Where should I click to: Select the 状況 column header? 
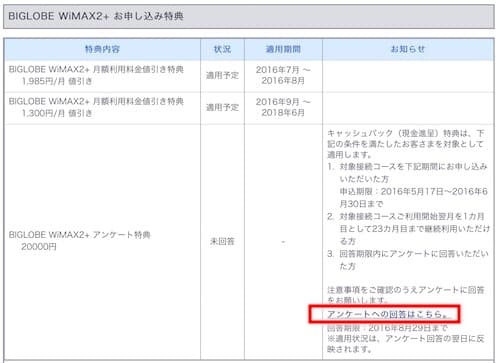(222, 49)
